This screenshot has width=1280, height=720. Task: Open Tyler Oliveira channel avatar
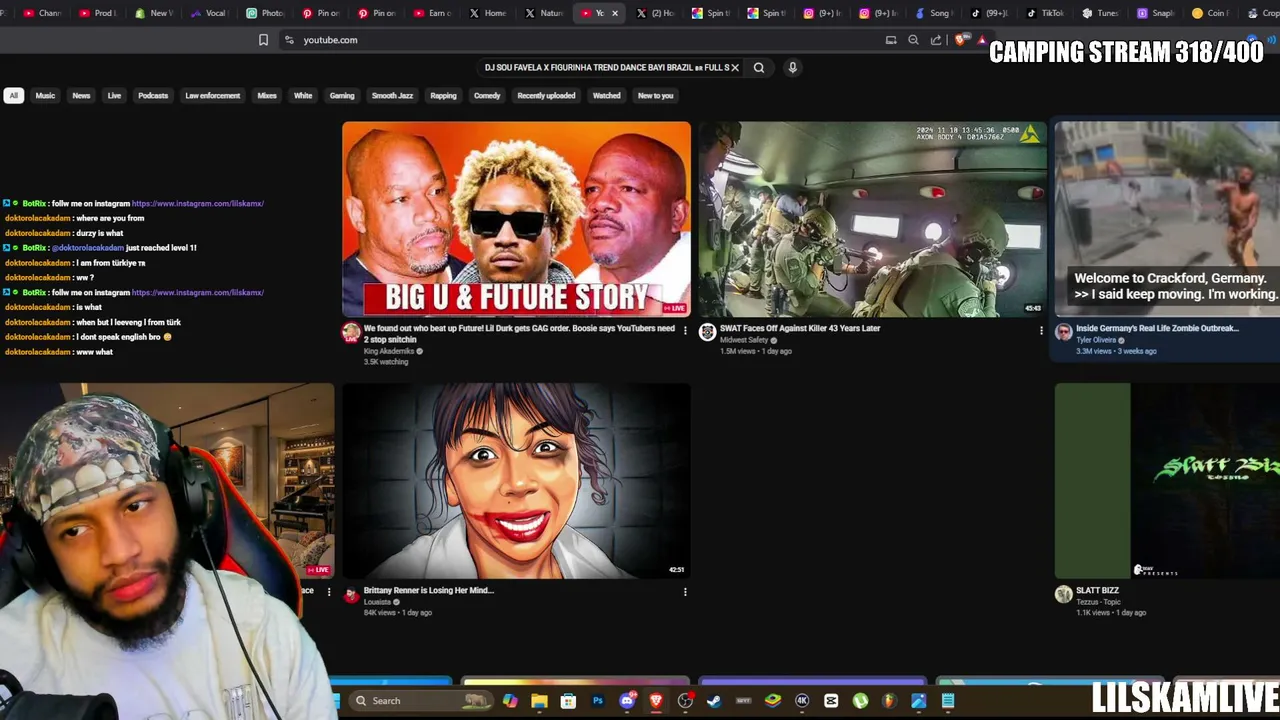coord(1064,332)
